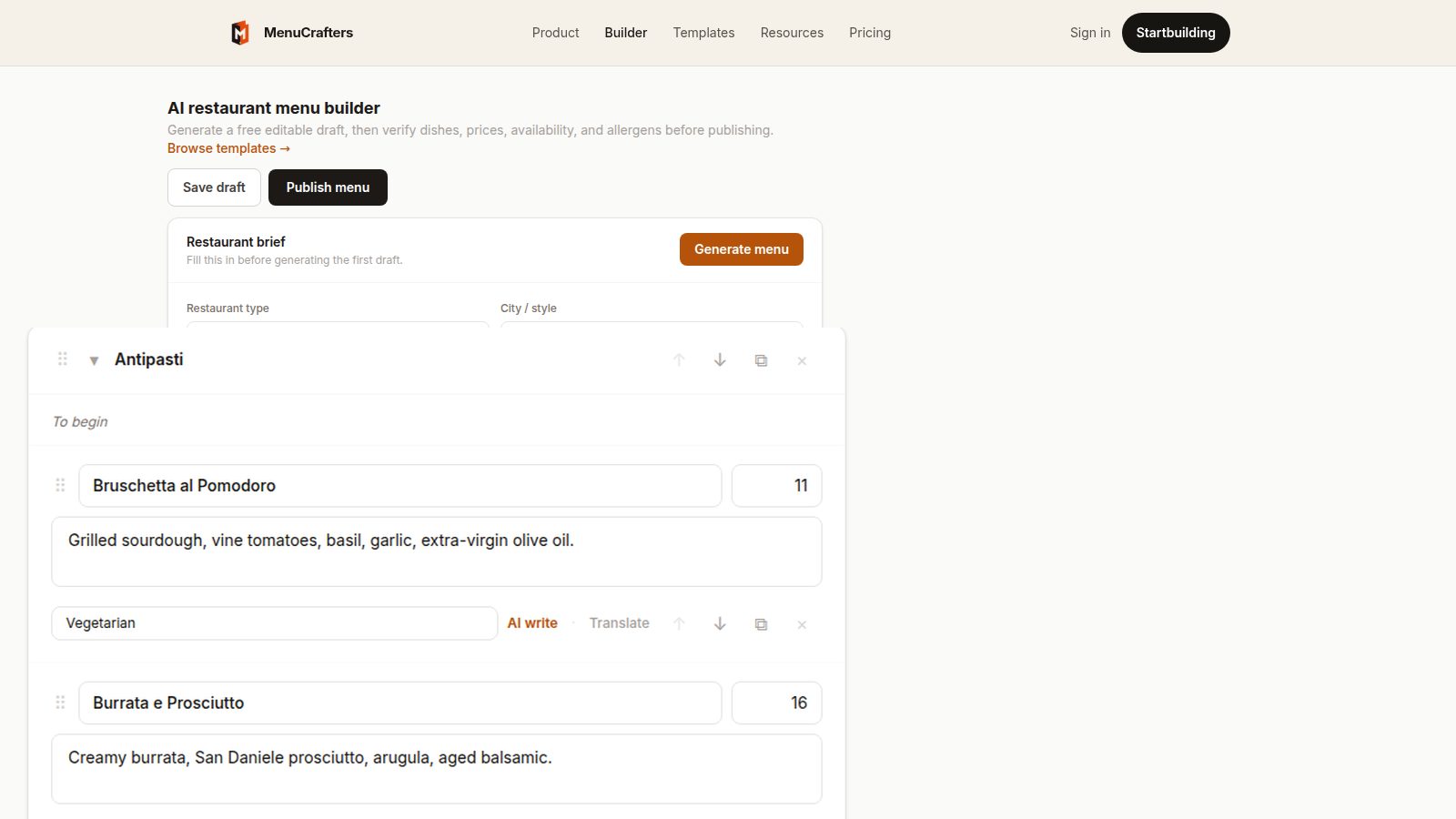Open the Resources nav item
1456x819 pixels.
click(x=792, y=33)
